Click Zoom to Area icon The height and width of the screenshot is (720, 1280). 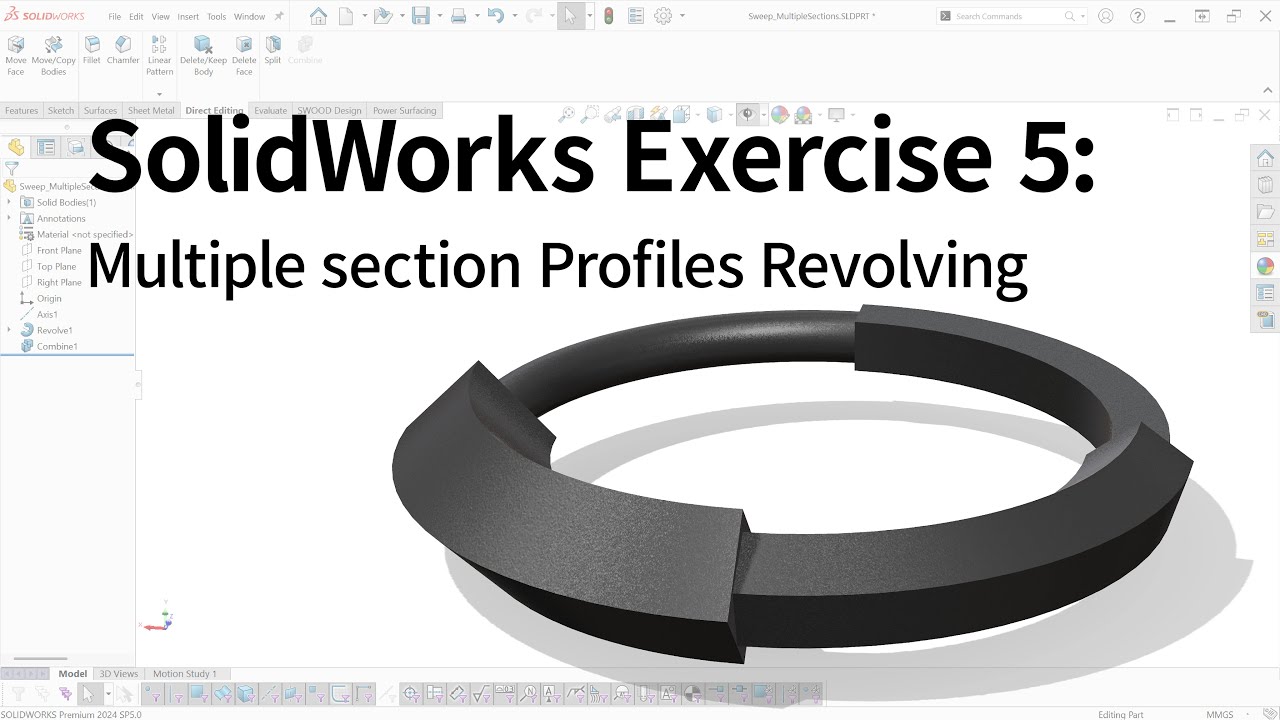click(x=590, y=114)
